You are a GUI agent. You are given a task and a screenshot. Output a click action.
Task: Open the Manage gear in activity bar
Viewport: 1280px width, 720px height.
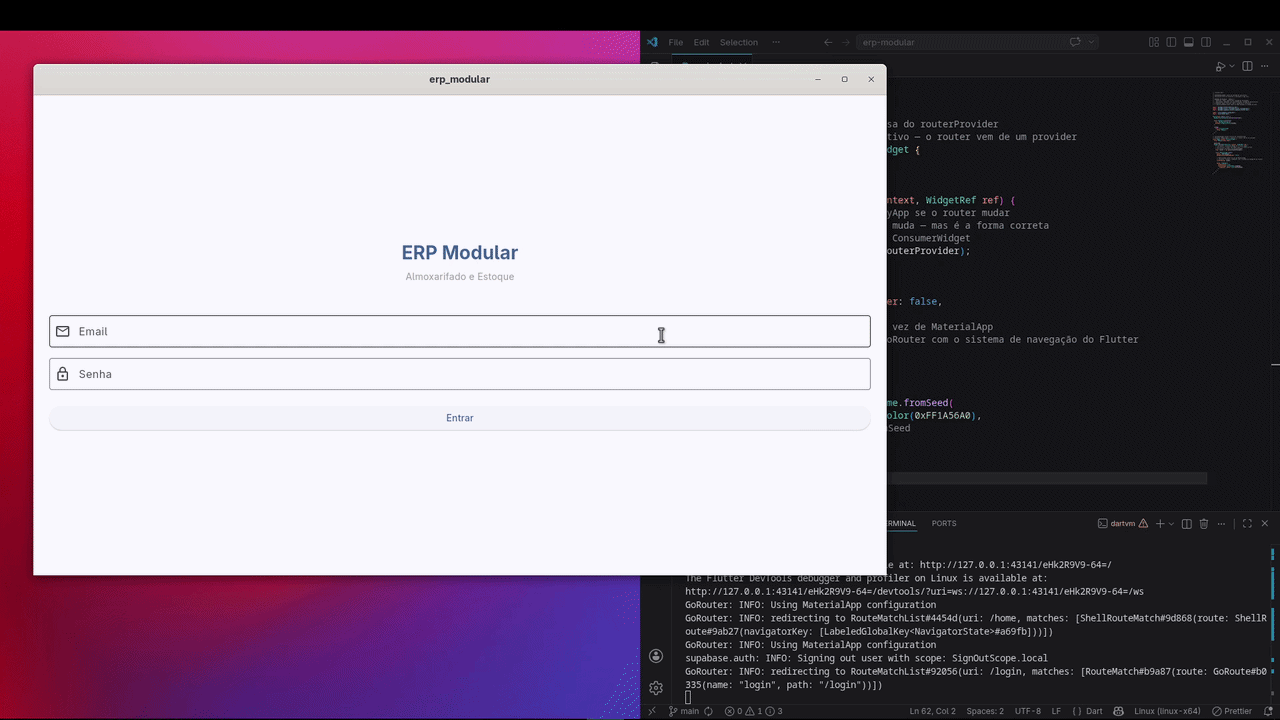point(656,688)
